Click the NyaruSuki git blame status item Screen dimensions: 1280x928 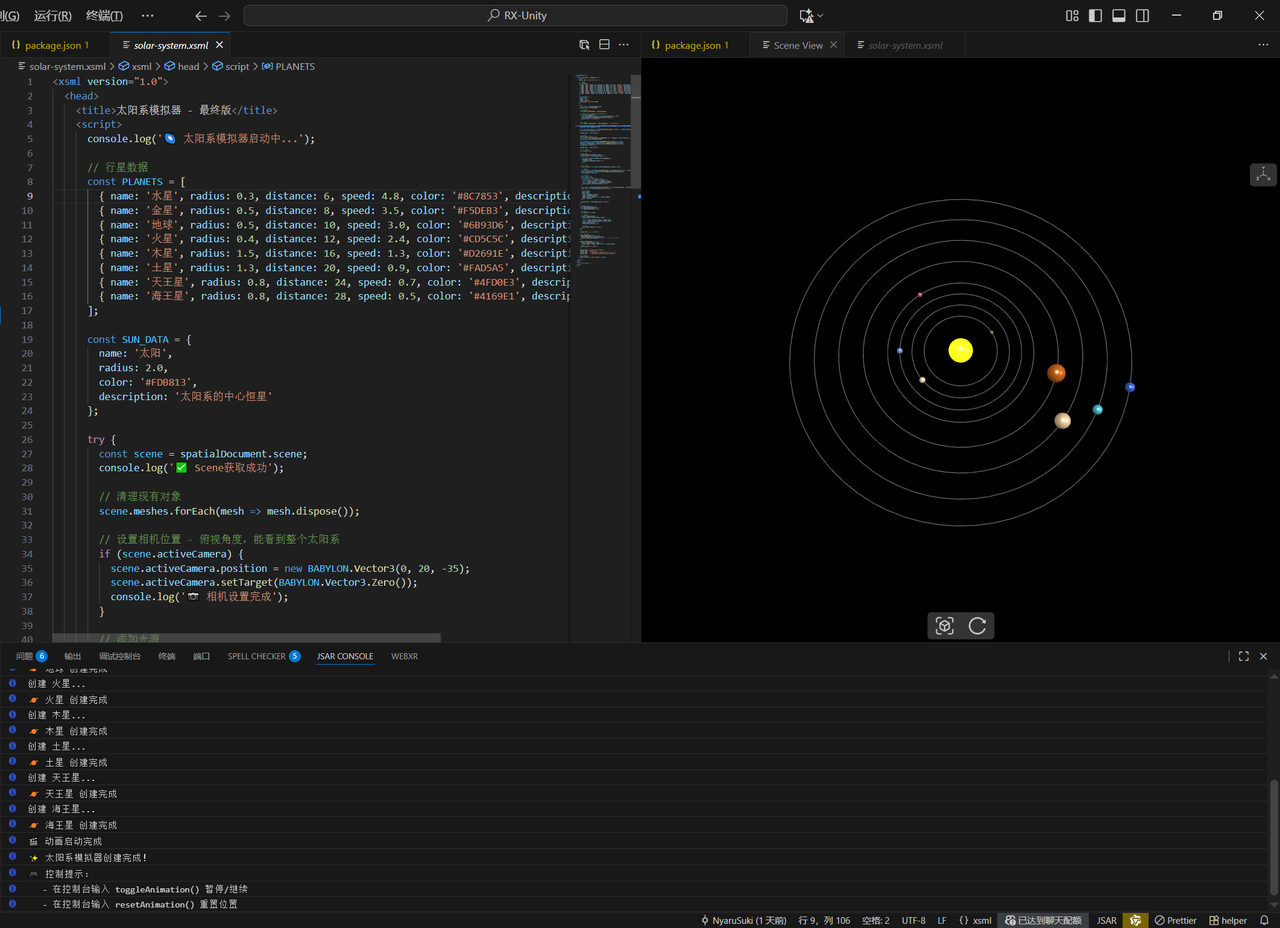coord(743,920)
